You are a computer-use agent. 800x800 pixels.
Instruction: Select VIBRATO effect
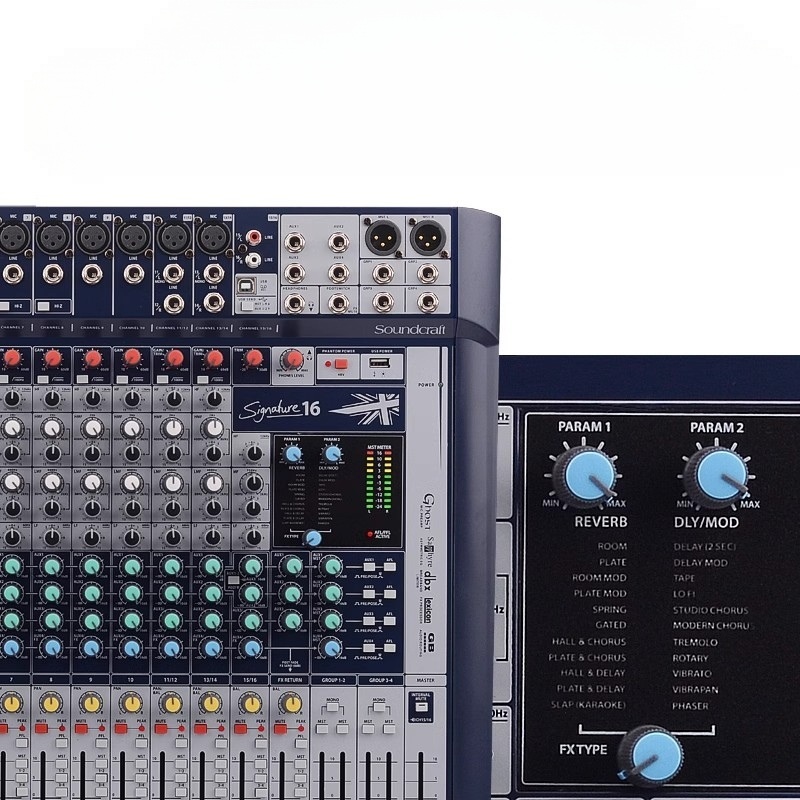[x=692, y=673]
